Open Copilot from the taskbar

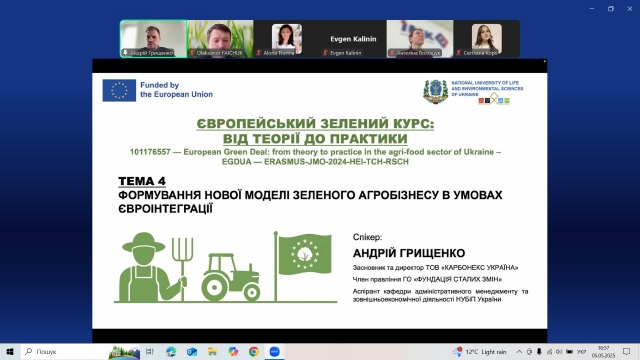[233, 351]
